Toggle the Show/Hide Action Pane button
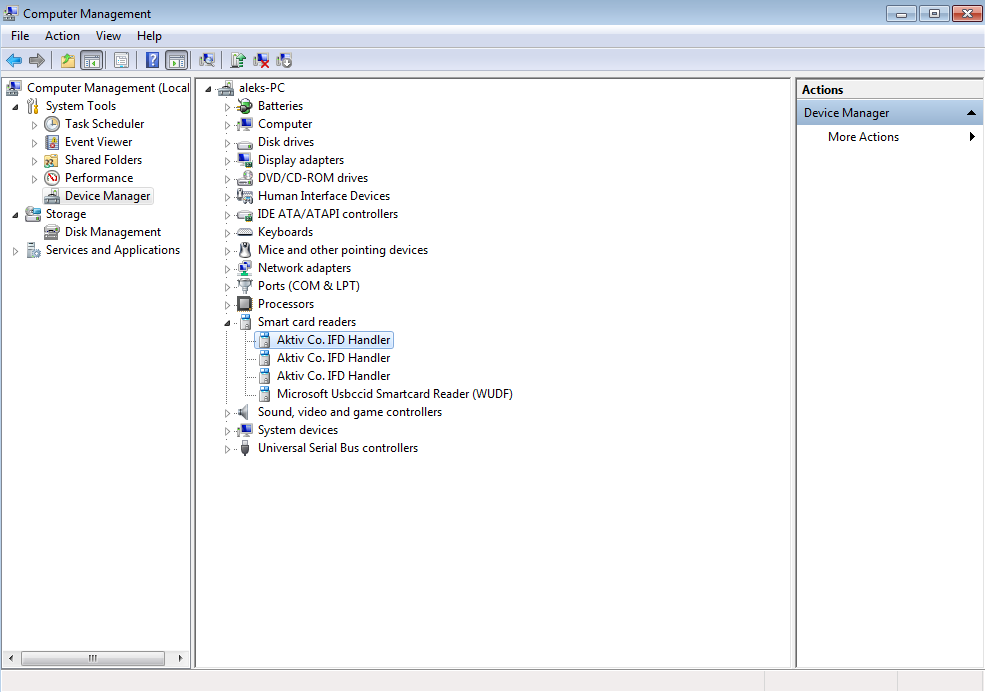Image resolution: width=985 pixels, height=692 pixels. [x=177, y=60]
